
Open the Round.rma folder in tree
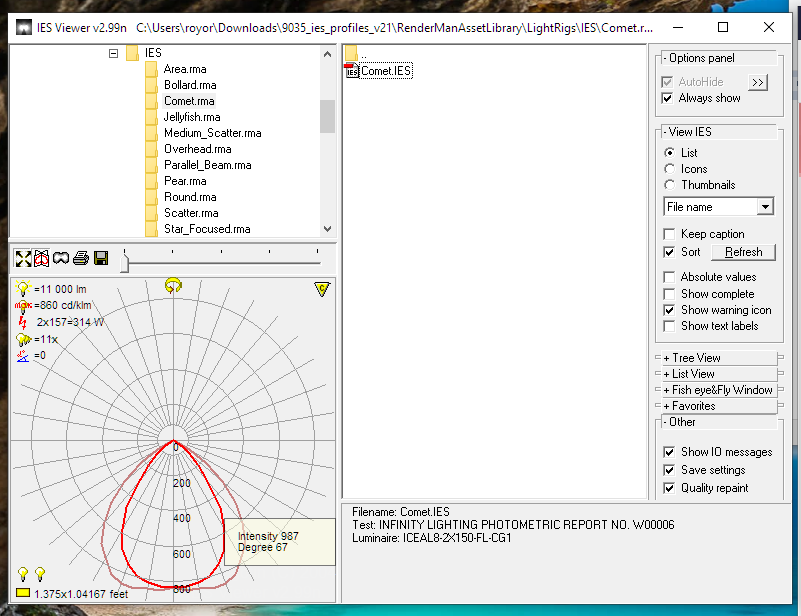coord(190,197)
